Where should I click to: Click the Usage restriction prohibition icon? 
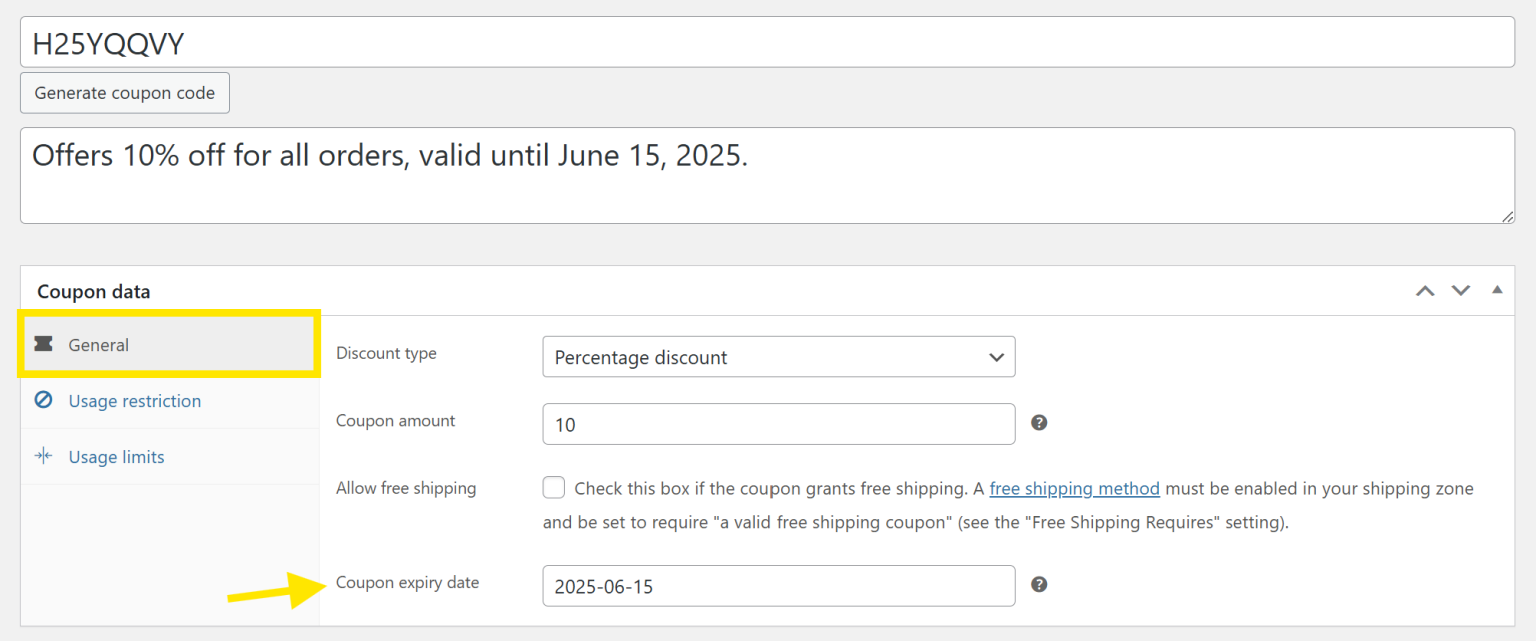[x=43, y=400]
